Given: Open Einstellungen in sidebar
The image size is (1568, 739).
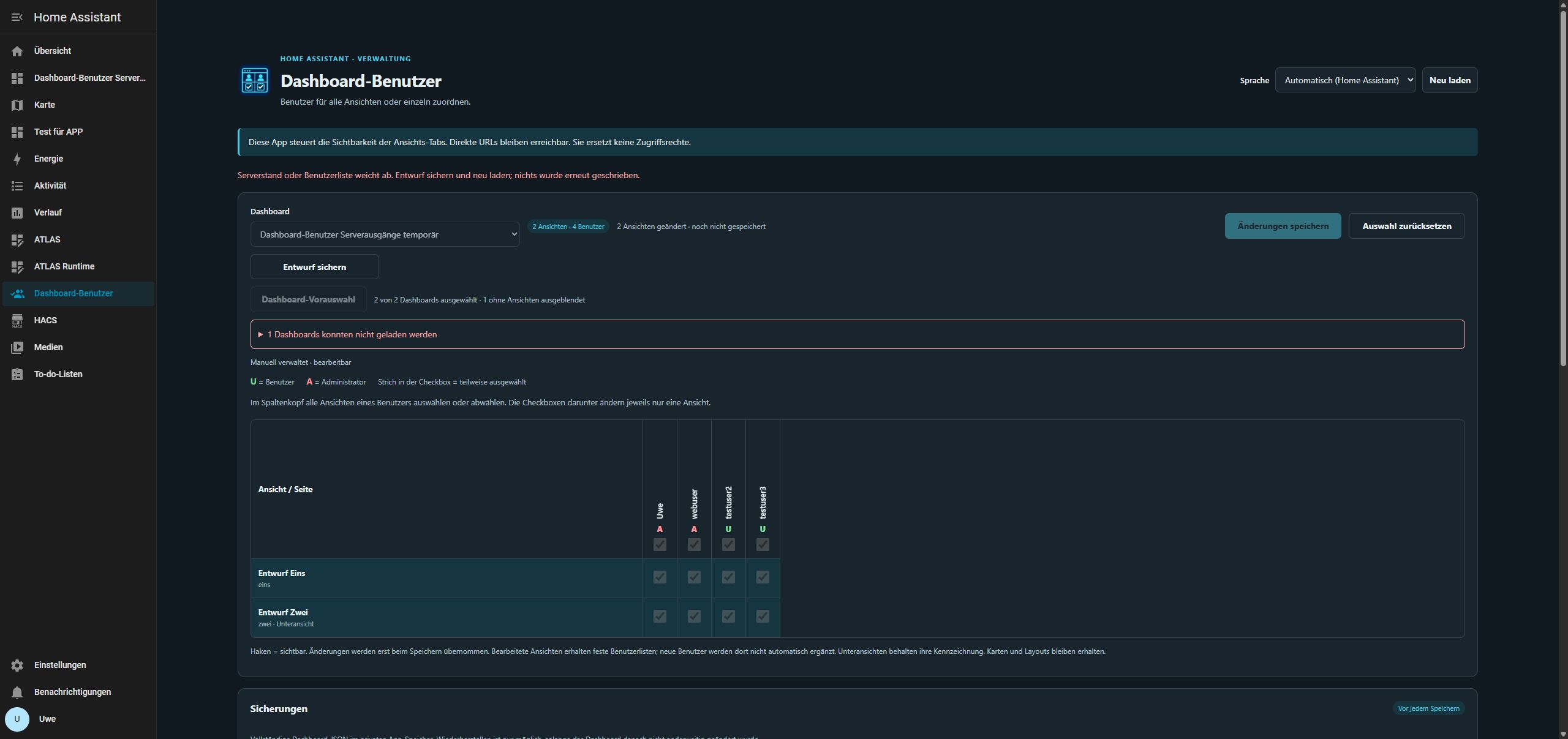Looking at the screenshot, I should coord(78,665).
